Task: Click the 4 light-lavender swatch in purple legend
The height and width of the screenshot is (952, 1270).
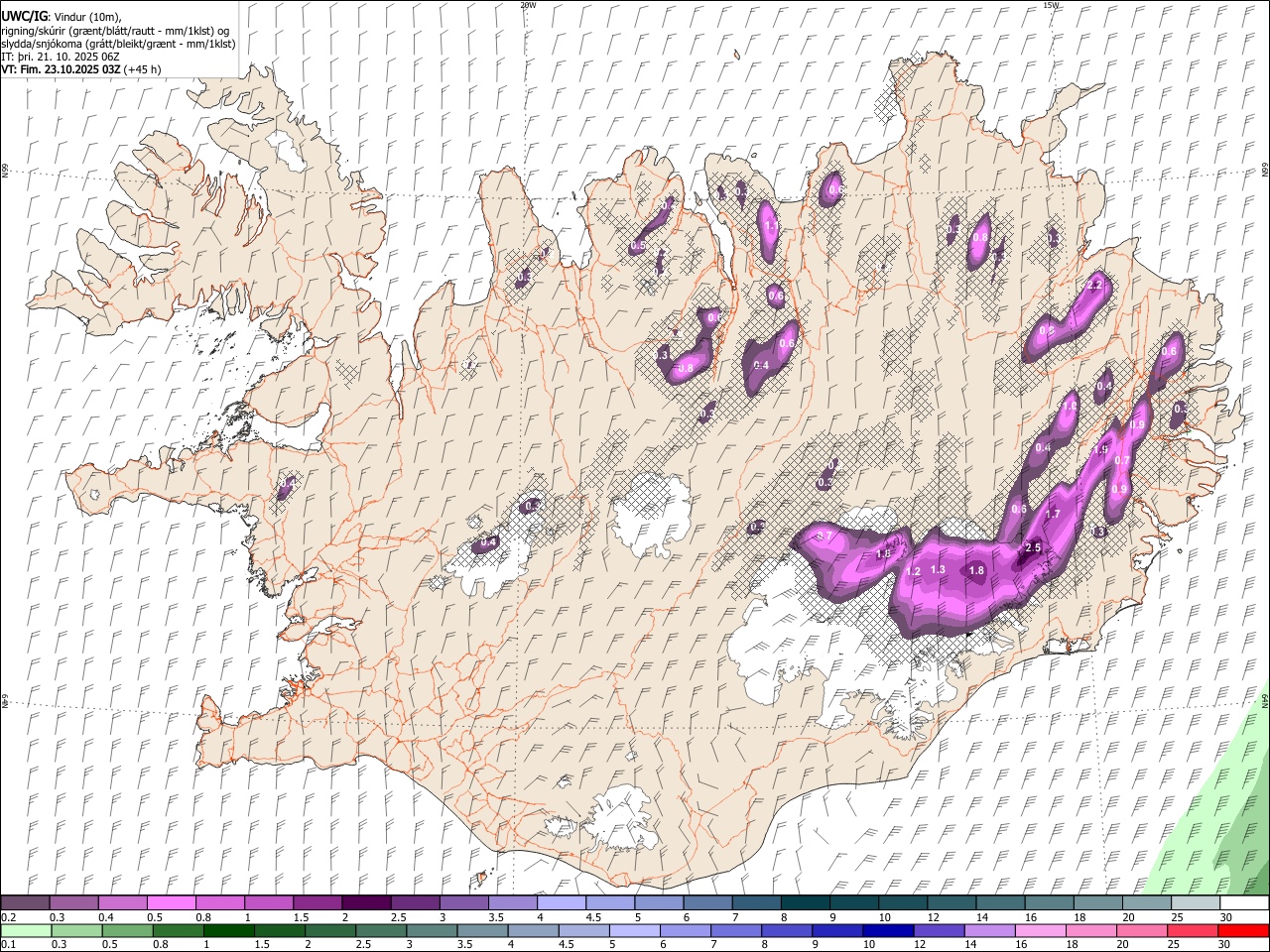Action: coord(562,903)
